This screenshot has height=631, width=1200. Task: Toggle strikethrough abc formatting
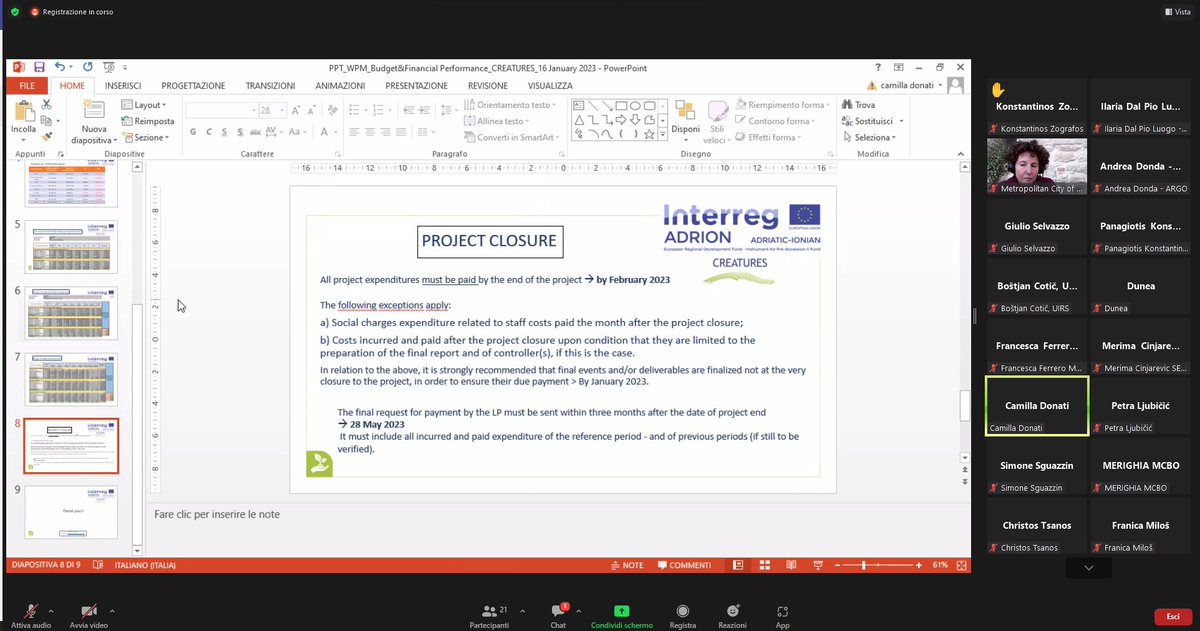pyautogui.click(x=255, y=132)
